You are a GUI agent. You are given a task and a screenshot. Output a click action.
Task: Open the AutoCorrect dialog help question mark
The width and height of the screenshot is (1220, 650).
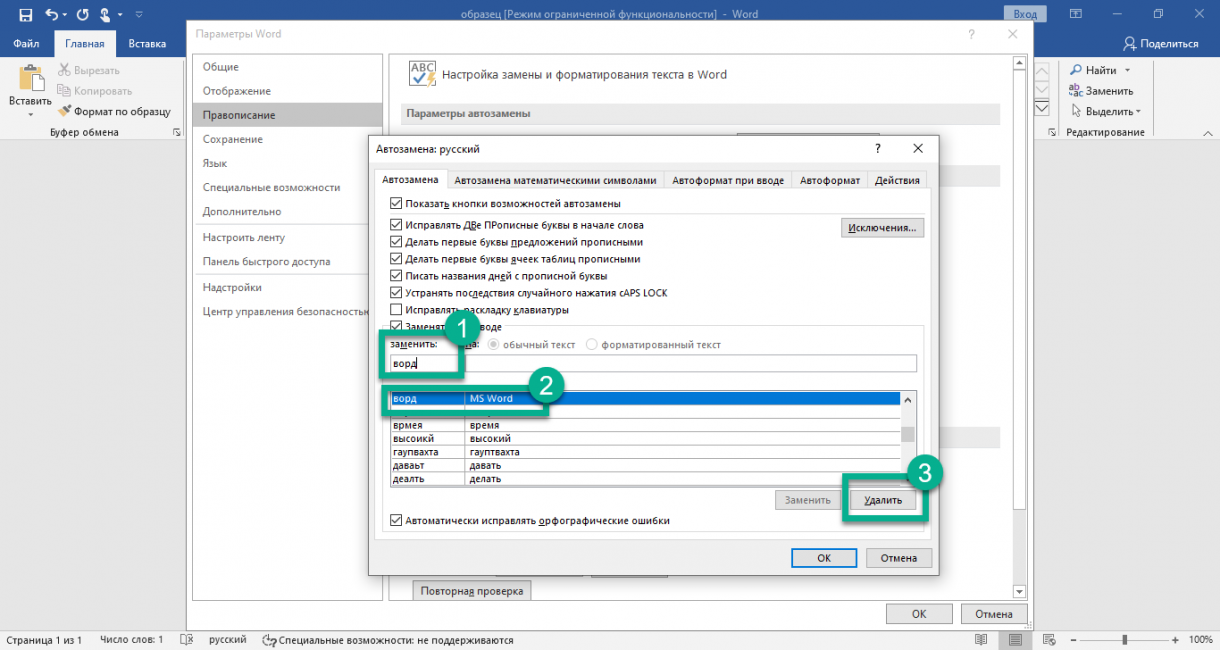[x=878, y=148]
